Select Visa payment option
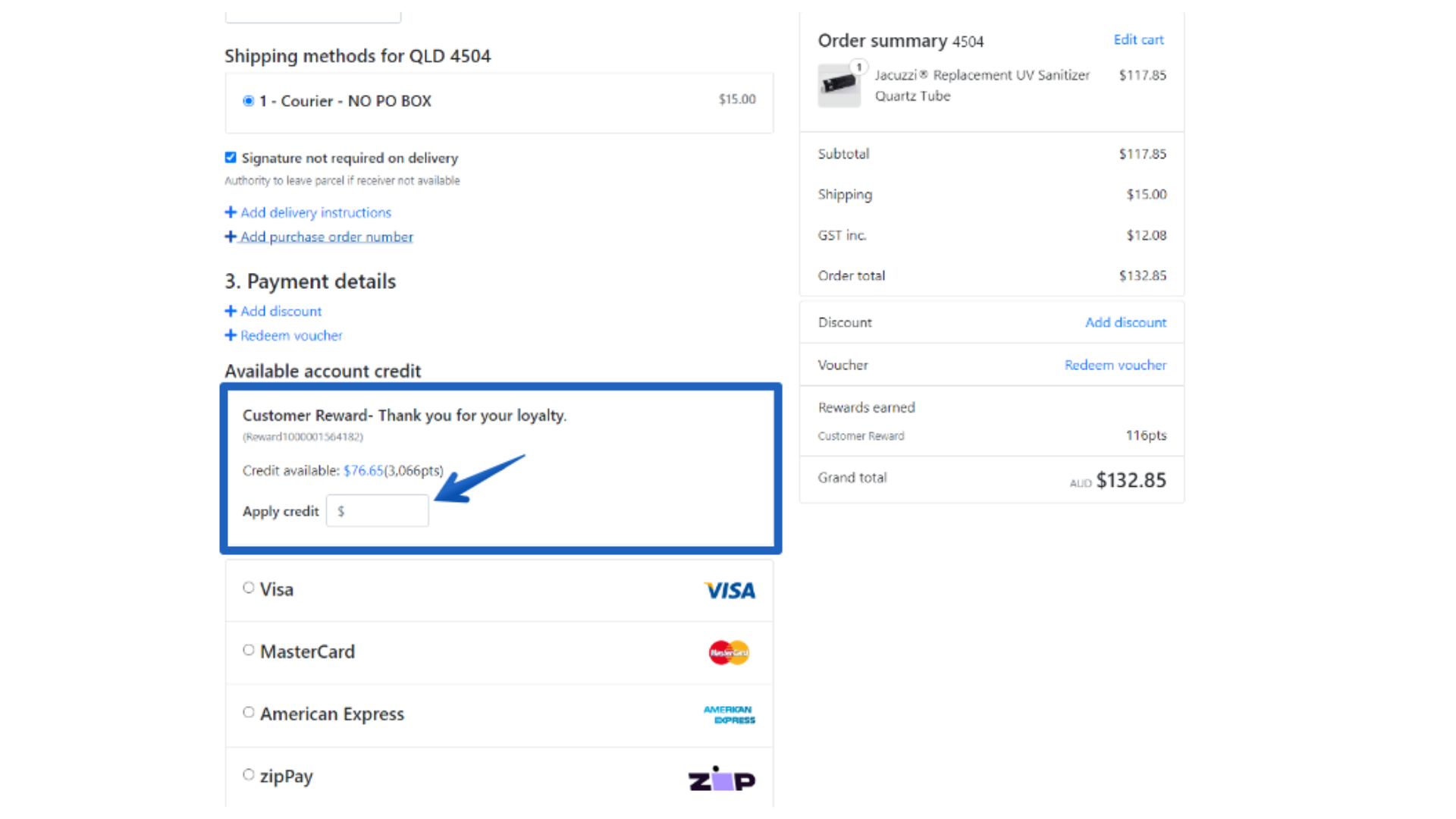This screenshot has width=1456, height=819. point(248,588)
